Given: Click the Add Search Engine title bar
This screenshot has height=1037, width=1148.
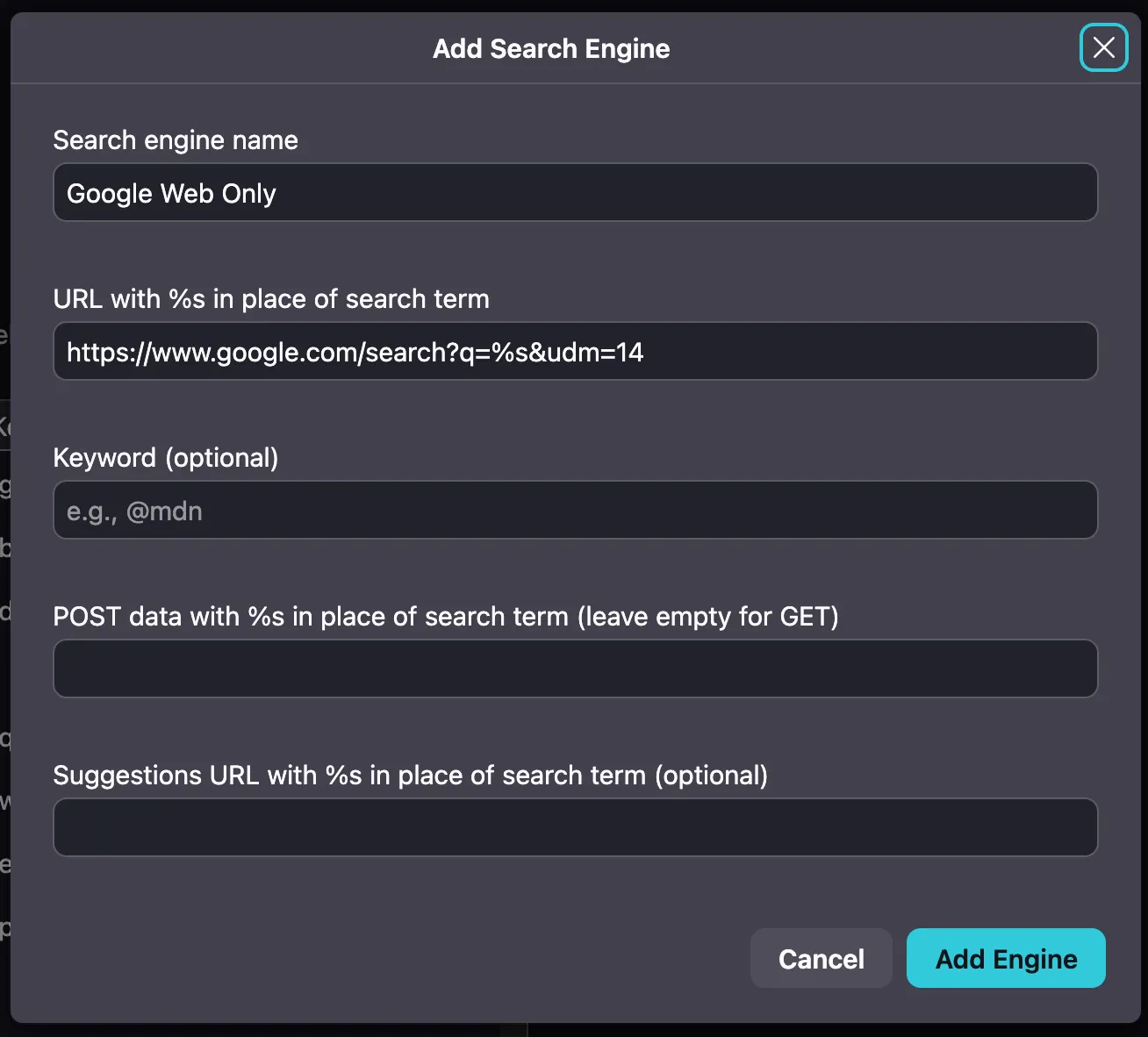Looking at the screenshot, I should [x=550, y=48].
